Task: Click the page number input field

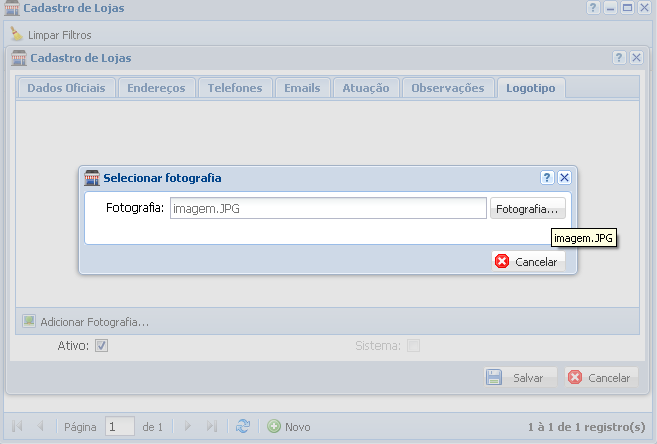Action: pos(120,426)
